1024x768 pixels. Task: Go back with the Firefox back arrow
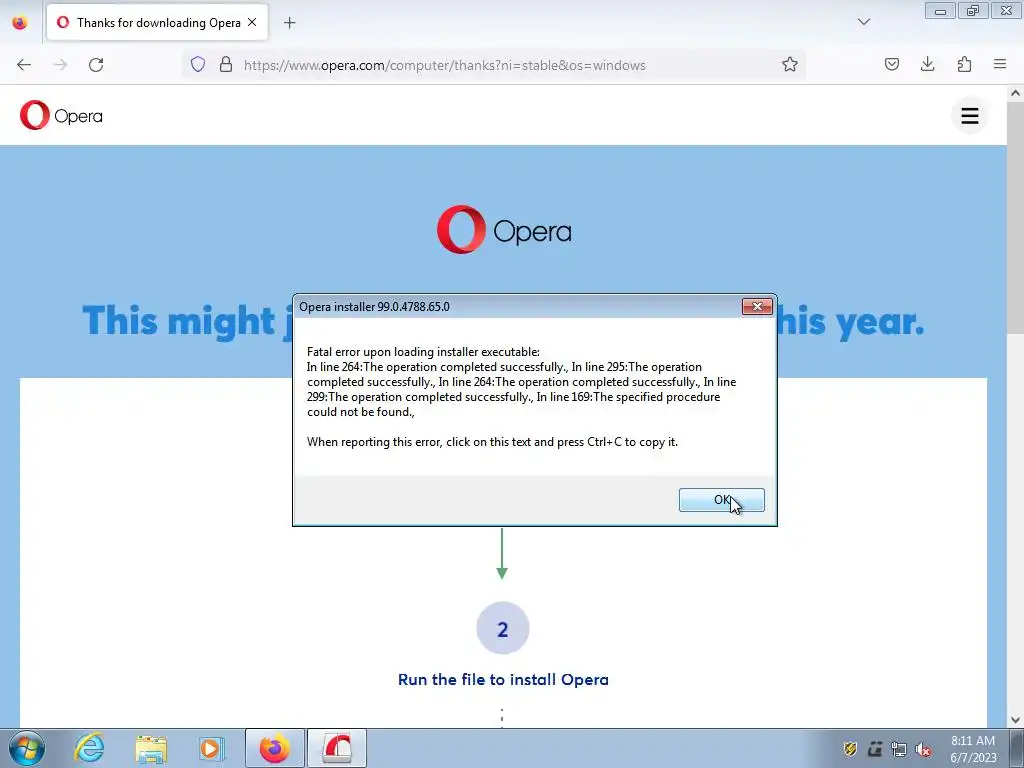(x=24, y=65)
